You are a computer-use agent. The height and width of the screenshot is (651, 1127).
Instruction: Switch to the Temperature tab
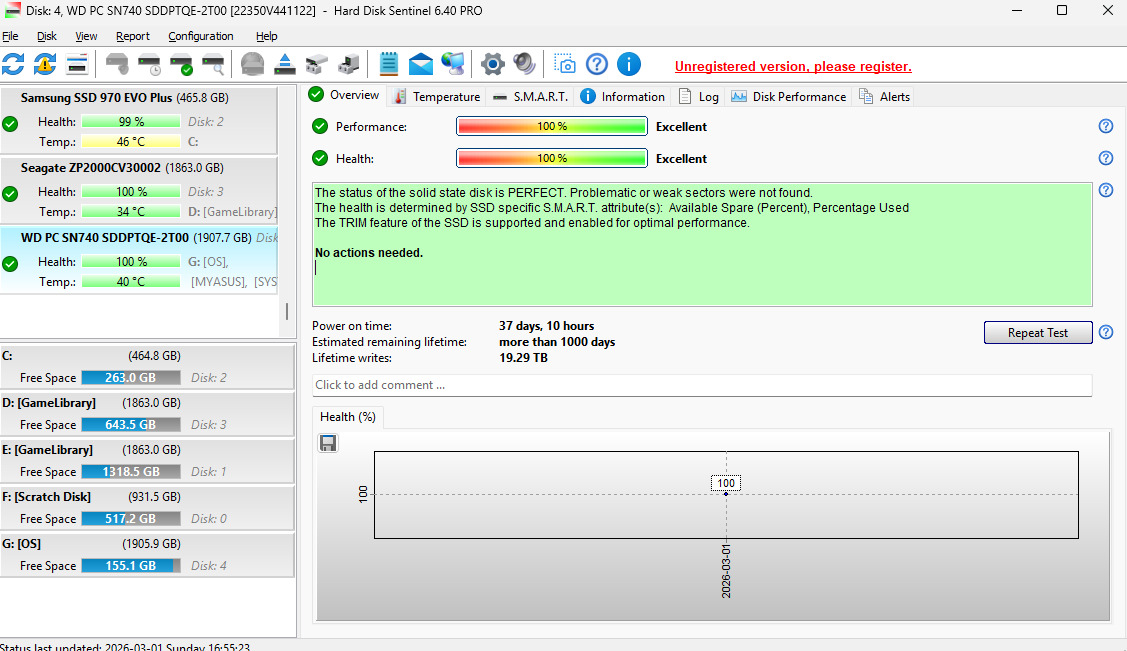(436, 96)
